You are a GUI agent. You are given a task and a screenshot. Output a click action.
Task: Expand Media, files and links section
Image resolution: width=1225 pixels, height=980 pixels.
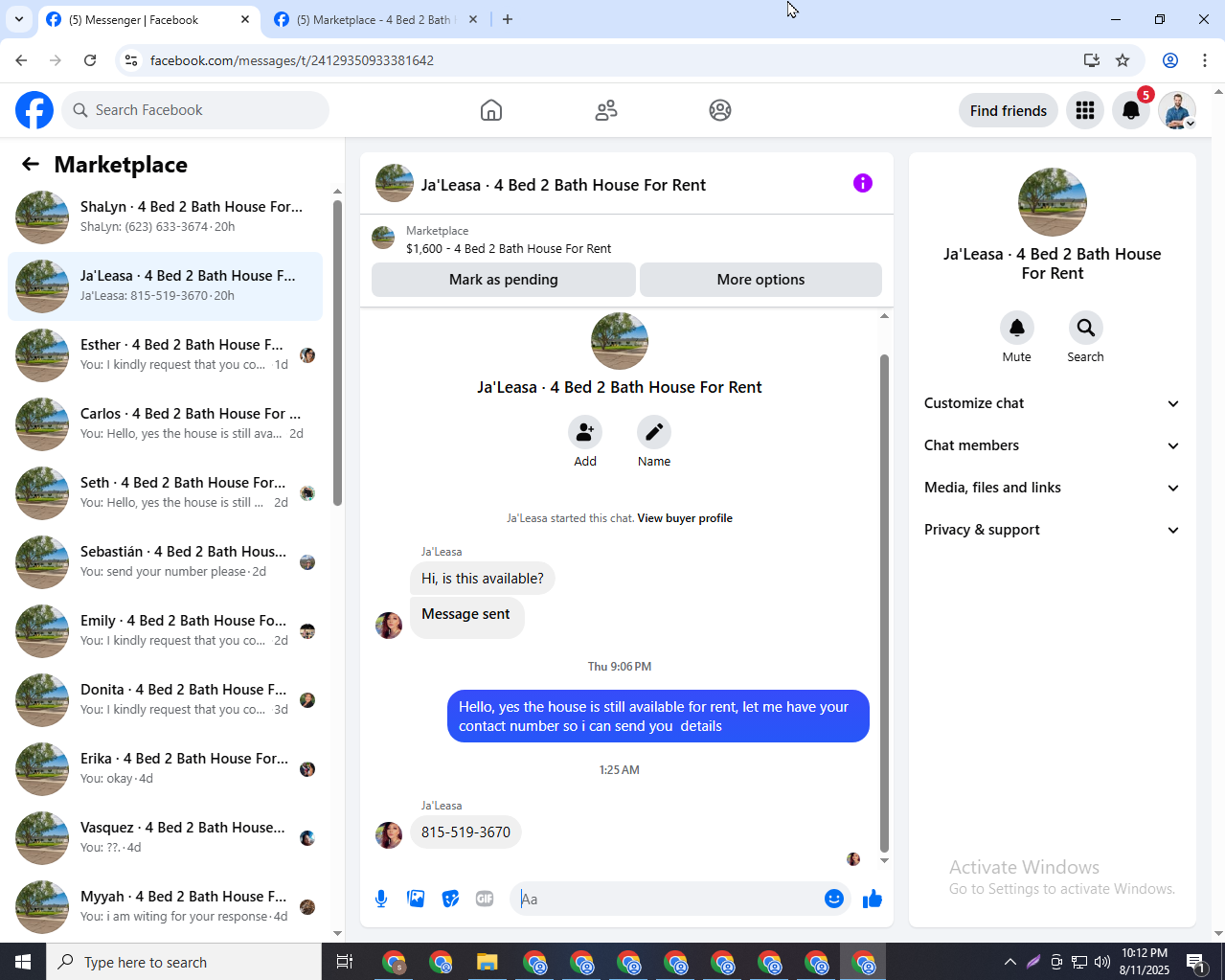coord(1053,488)
